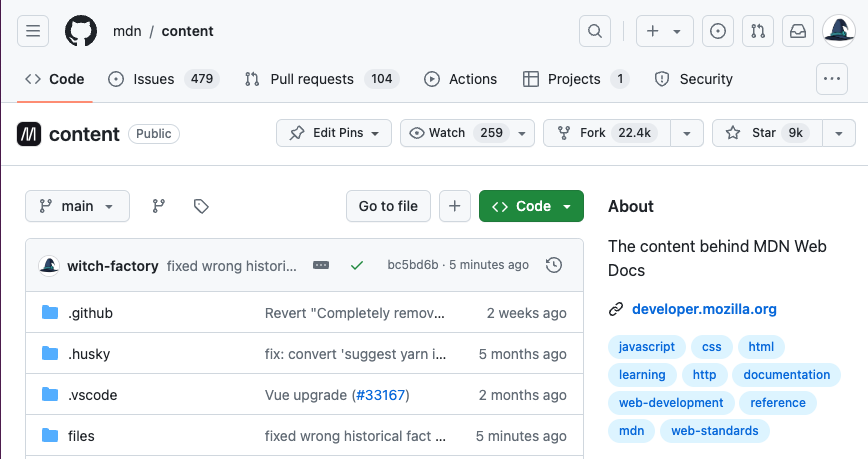Screen dimensions: 868x459
Task: Select the javascript topic tag
Action: tap(647, 347)
